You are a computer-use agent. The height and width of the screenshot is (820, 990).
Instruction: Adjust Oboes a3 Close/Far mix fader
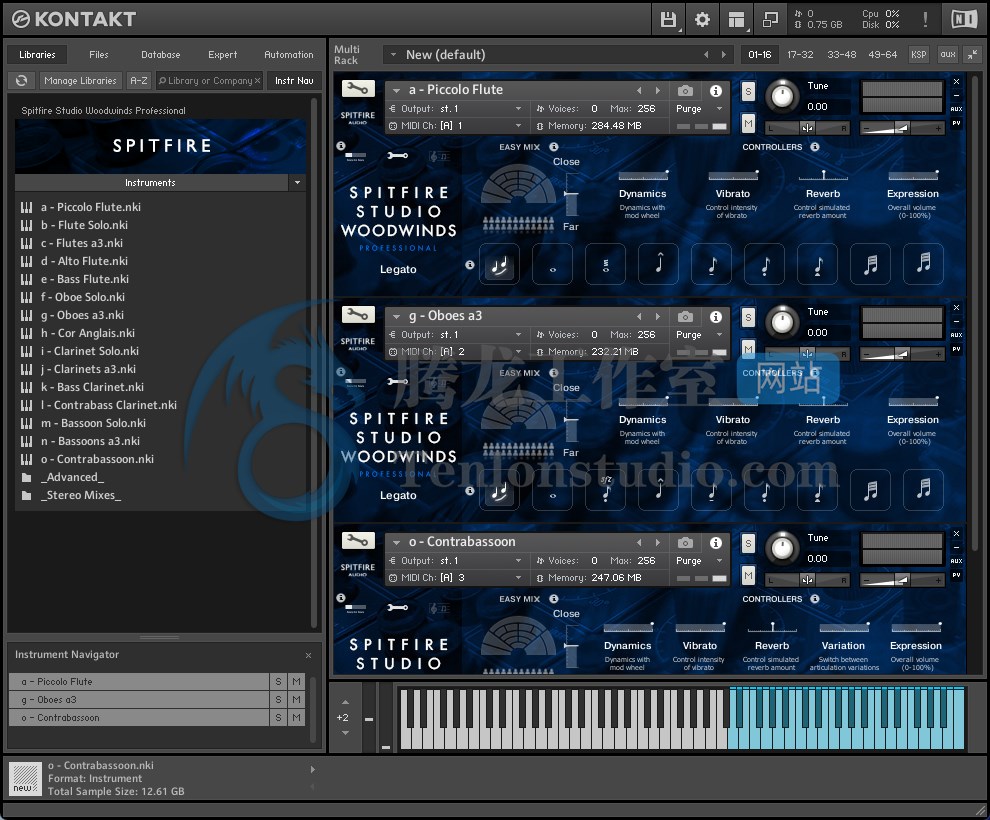tap(571, 420)
